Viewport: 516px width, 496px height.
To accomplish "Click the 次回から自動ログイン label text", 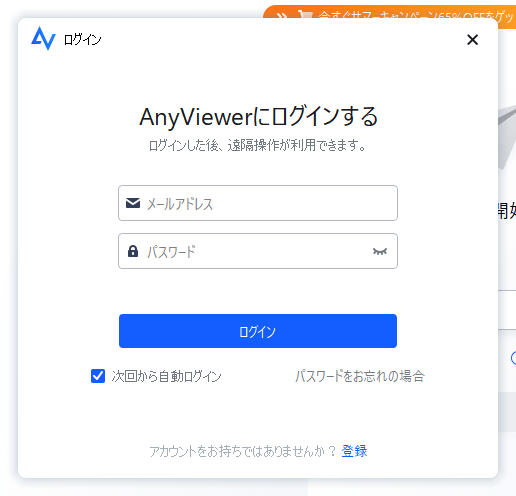I will tap(166, 376).
